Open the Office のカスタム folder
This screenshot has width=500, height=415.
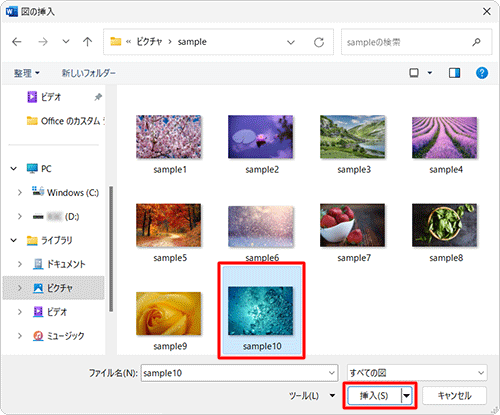[65, 121]
